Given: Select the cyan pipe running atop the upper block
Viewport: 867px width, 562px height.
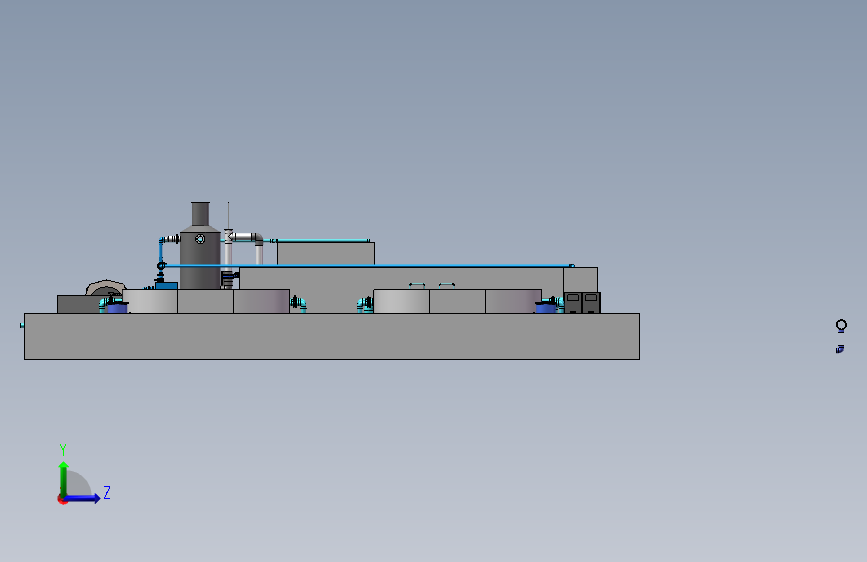Looking at the screenshot, I should (323, 241).
